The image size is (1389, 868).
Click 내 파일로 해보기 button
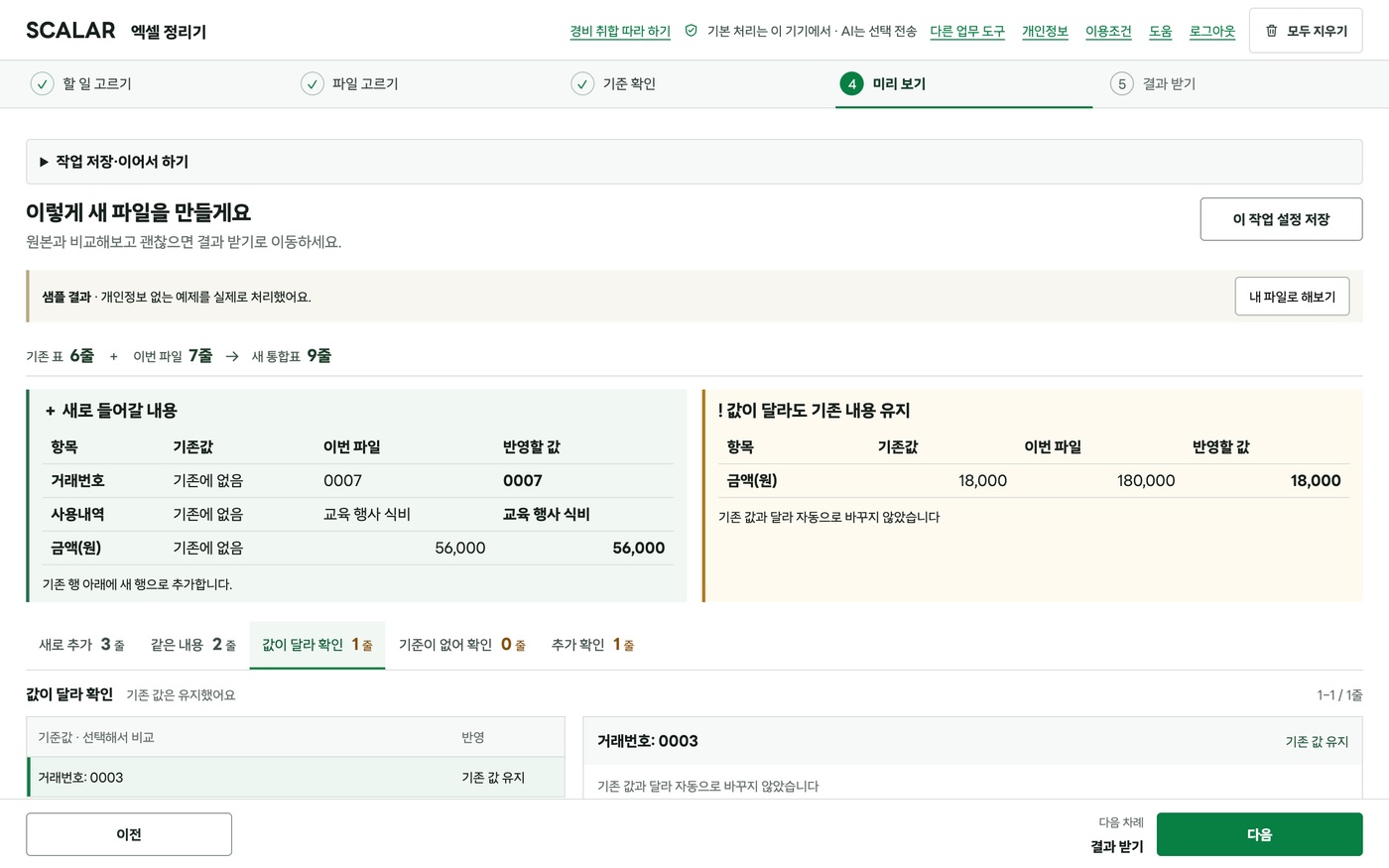coord(1292,297)
